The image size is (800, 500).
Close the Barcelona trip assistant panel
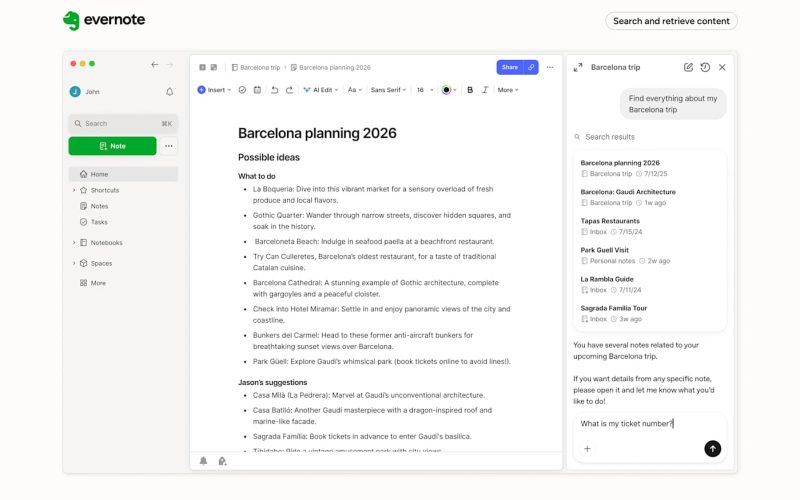[x=722, y=67]
